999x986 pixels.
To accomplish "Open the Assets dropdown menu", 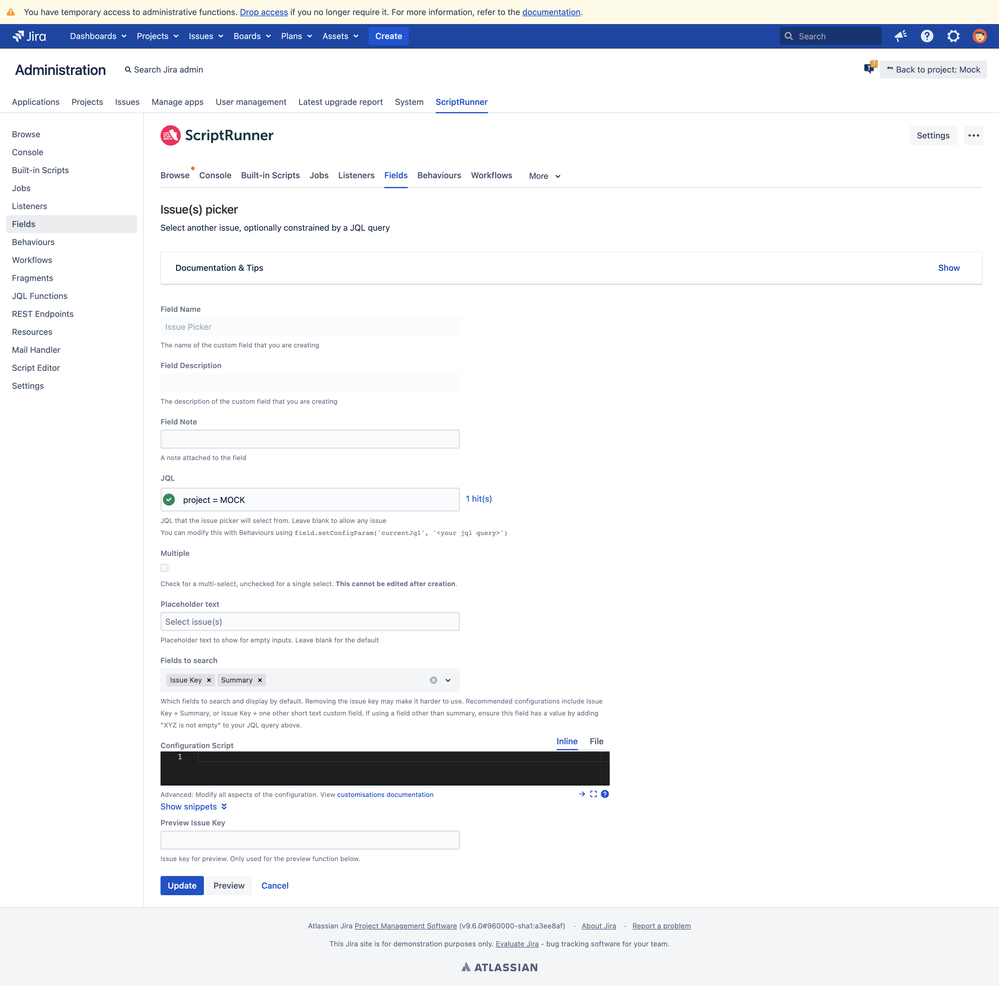I will click(340, 36).
